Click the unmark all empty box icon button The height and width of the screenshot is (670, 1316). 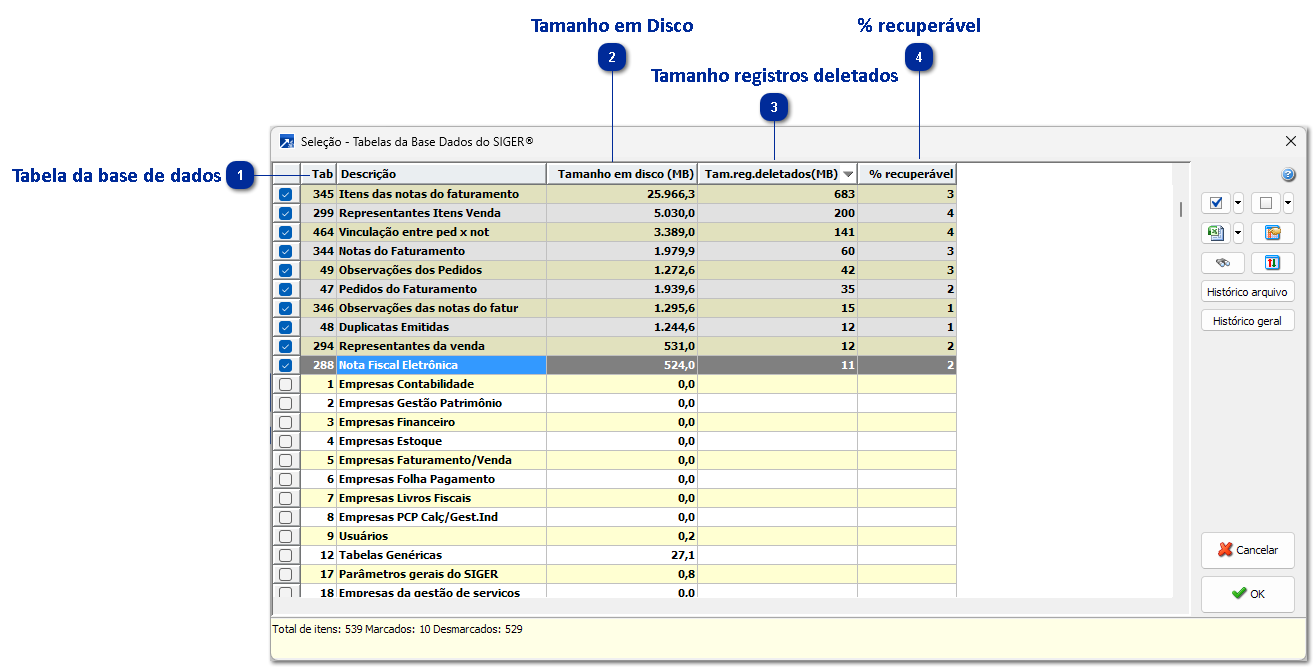1266,203
